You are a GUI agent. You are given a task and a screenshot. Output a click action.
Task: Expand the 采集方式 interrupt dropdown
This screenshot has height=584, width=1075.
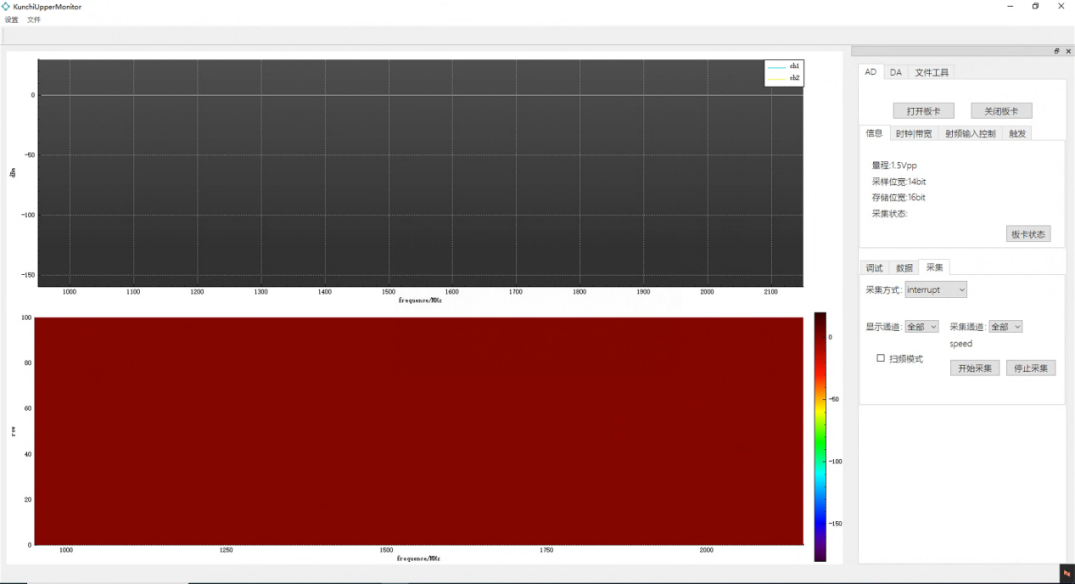(935, 290)
